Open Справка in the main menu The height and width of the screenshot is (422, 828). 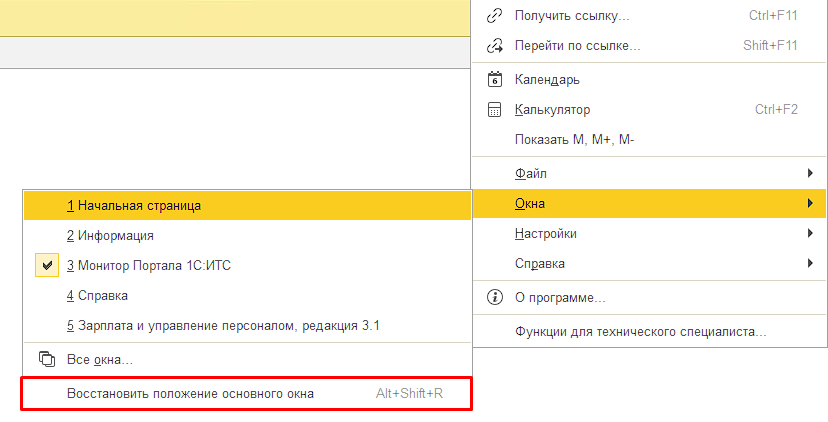pos(648,264)
